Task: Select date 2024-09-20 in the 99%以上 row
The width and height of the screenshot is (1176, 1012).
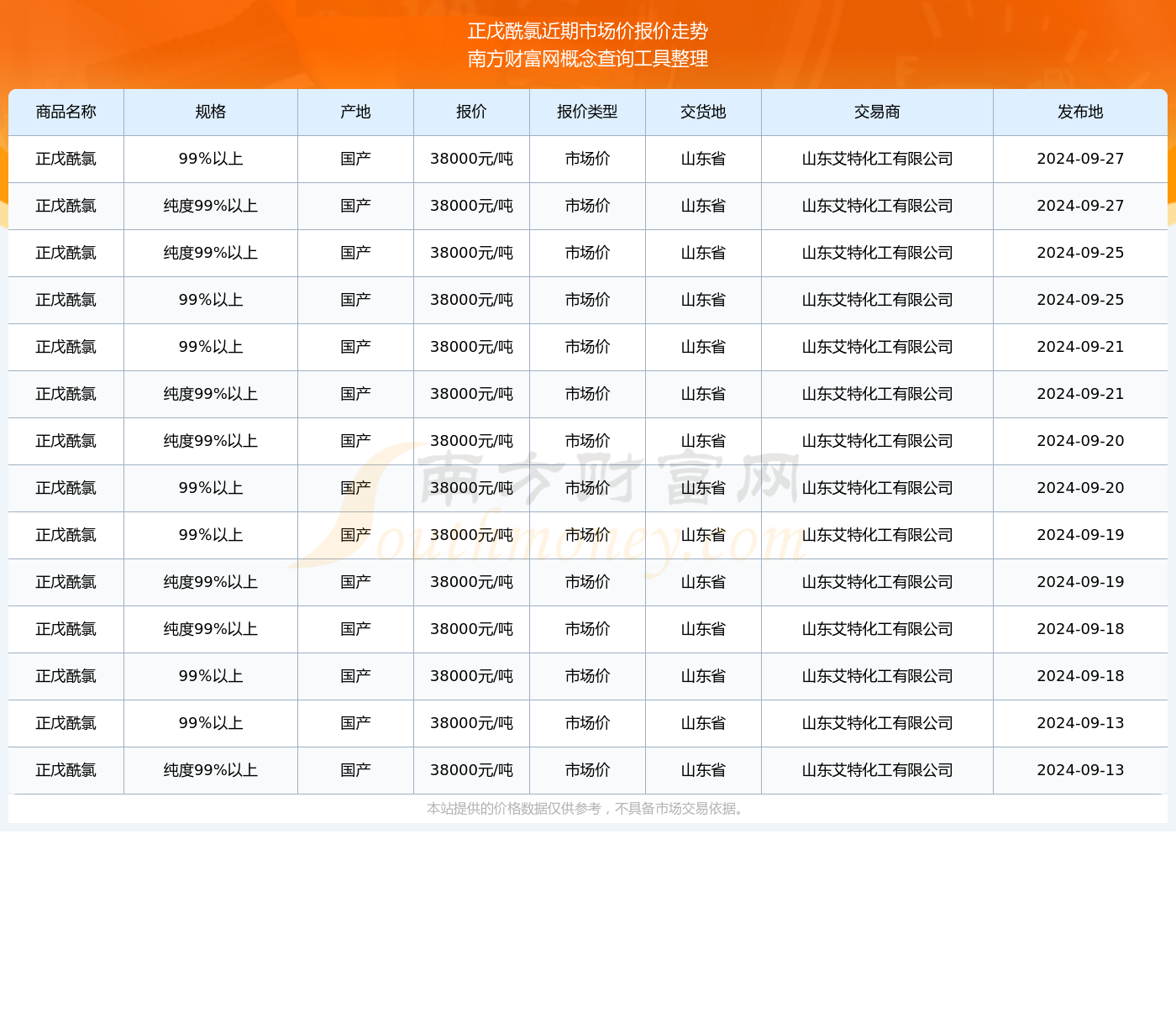Action: (1081, 488)
